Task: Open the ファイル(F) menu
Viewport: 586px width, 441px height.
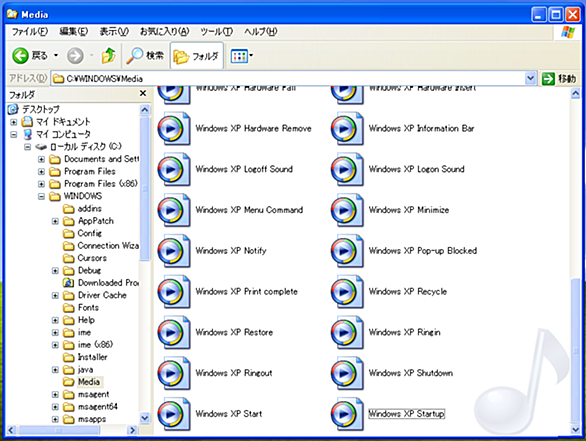Action: pyautogui.click(x=30, y=32)
